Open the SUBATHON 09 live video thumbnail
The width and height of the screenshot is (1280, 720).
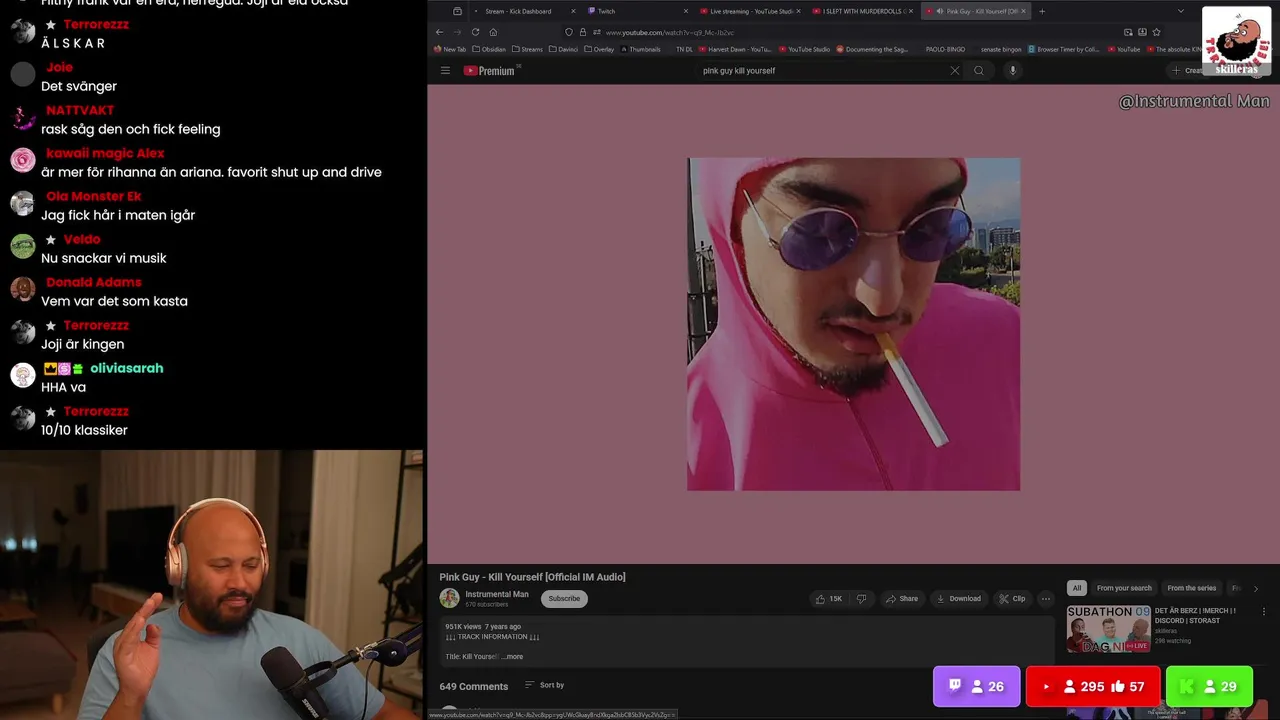[x=1108, y=629]
